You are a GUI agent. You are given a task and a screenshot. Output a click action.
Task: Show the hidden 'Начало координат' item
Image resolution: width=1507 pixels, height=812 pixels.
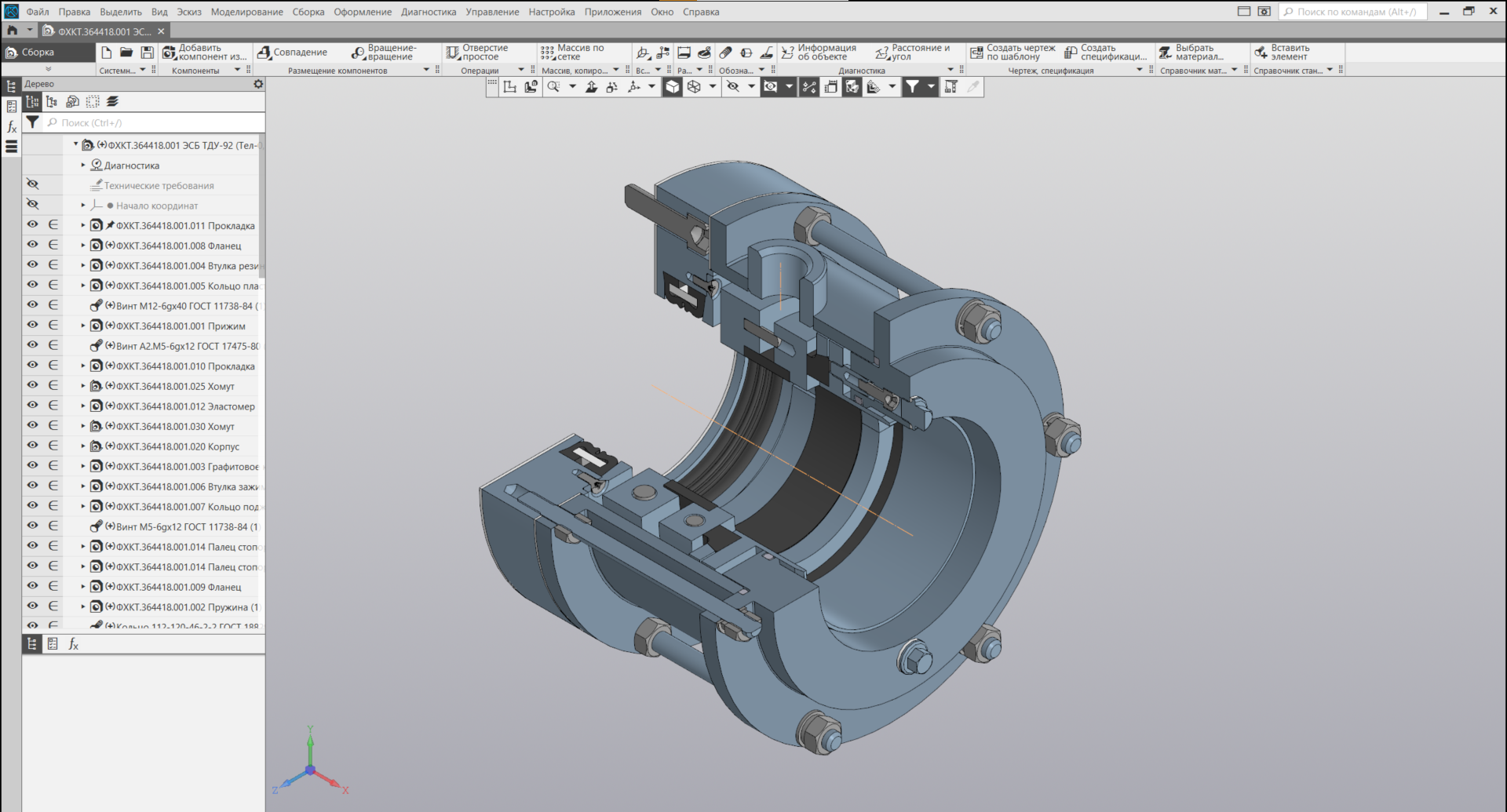tap(32, 205)
